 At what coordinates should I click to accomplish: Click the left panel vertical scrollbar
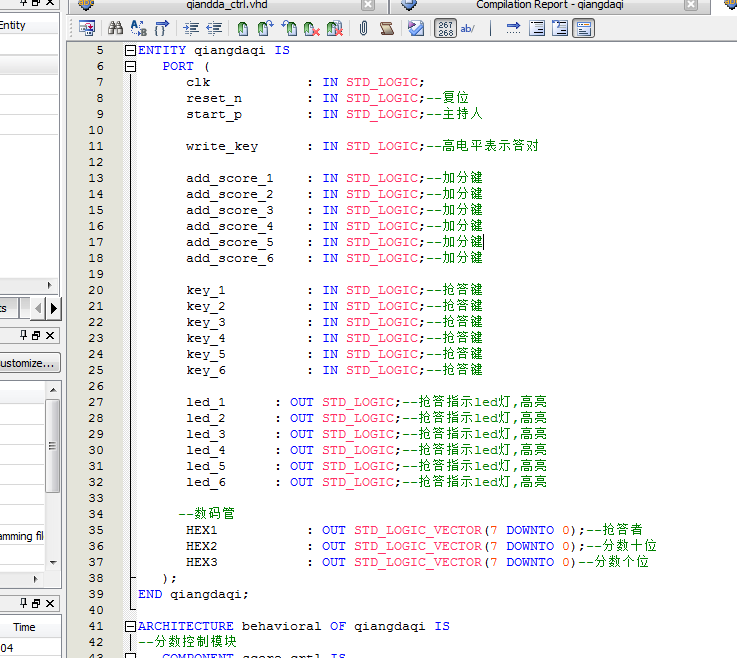[52, 445]
